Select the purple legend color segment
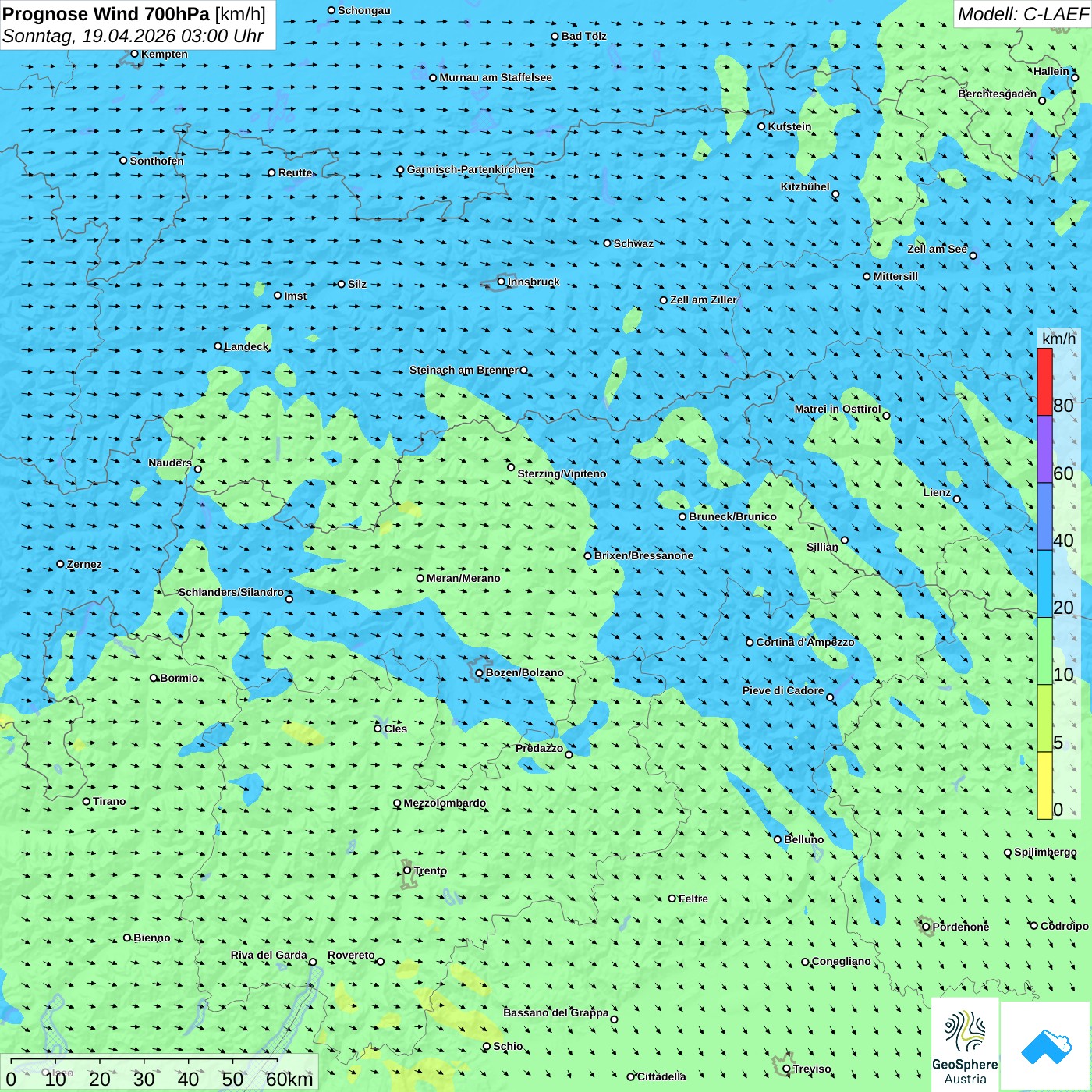This screenshot has height=1092, width=1092. 1044,449
